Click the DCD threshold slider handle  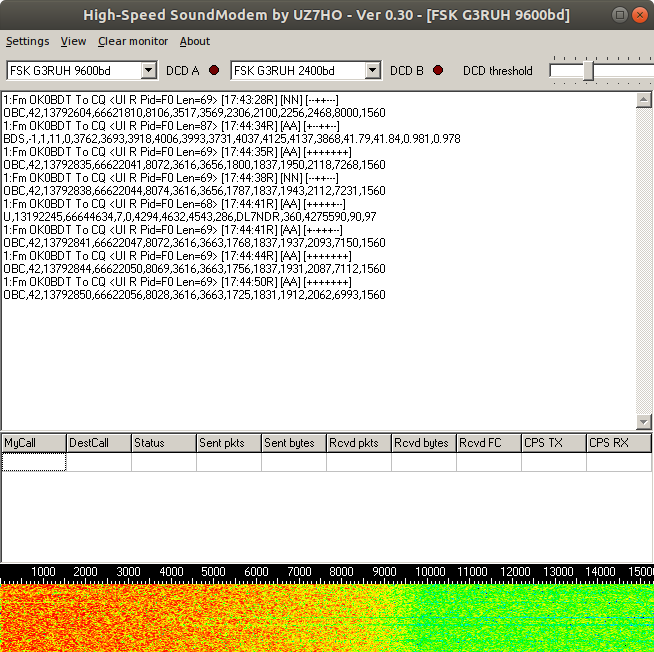pyautogui.click(x=588, y=71)
